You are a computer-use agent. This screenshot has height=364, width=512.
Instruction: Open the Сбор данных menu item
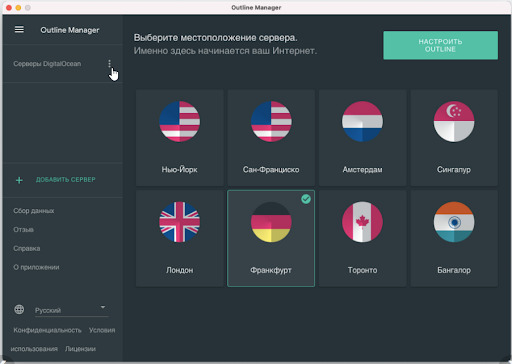34,211
